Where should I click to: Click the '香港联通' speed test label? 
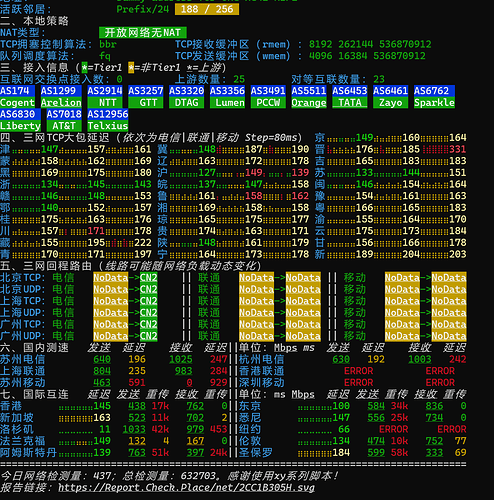(262, 371)
